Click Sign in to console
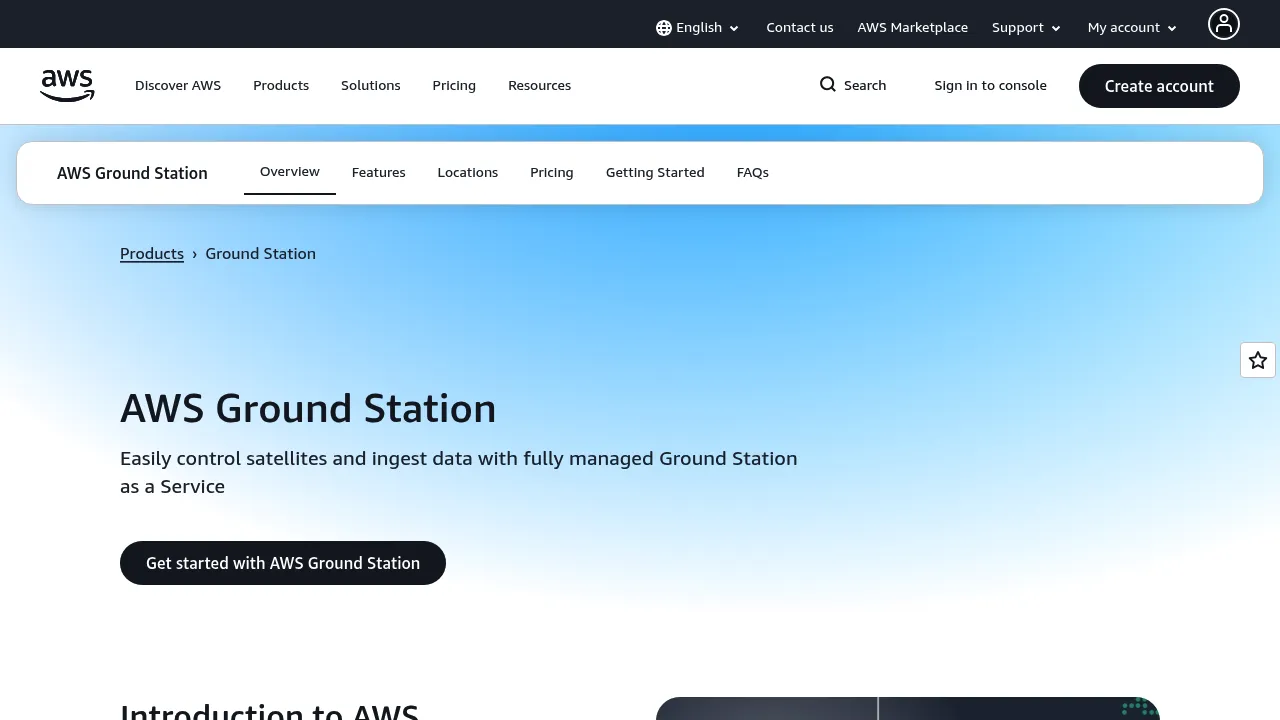Viewport: 1280px width, 720px height. click(991, 86)
